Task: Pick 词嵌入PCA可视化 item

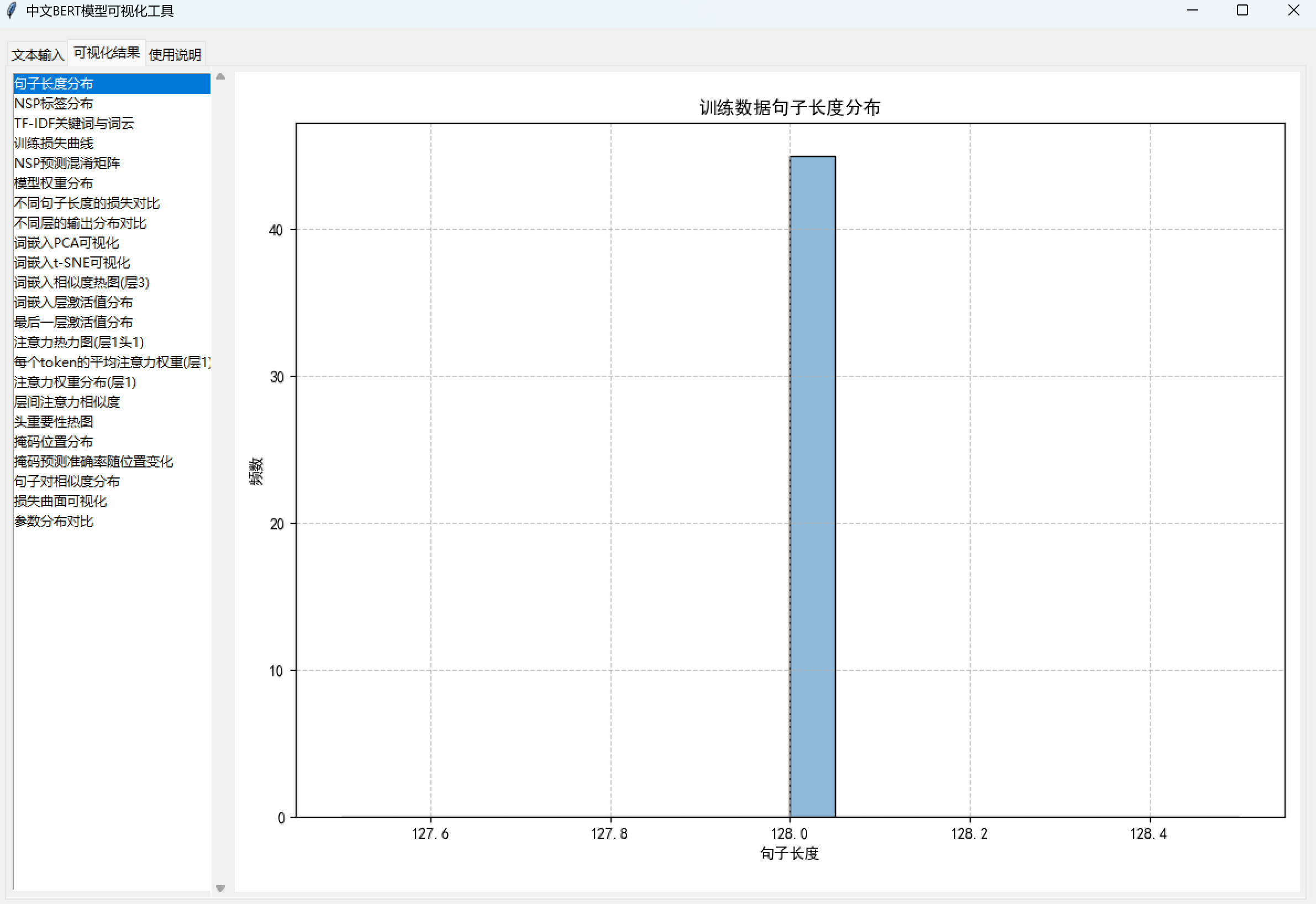Action: click(x=66, y=243)
